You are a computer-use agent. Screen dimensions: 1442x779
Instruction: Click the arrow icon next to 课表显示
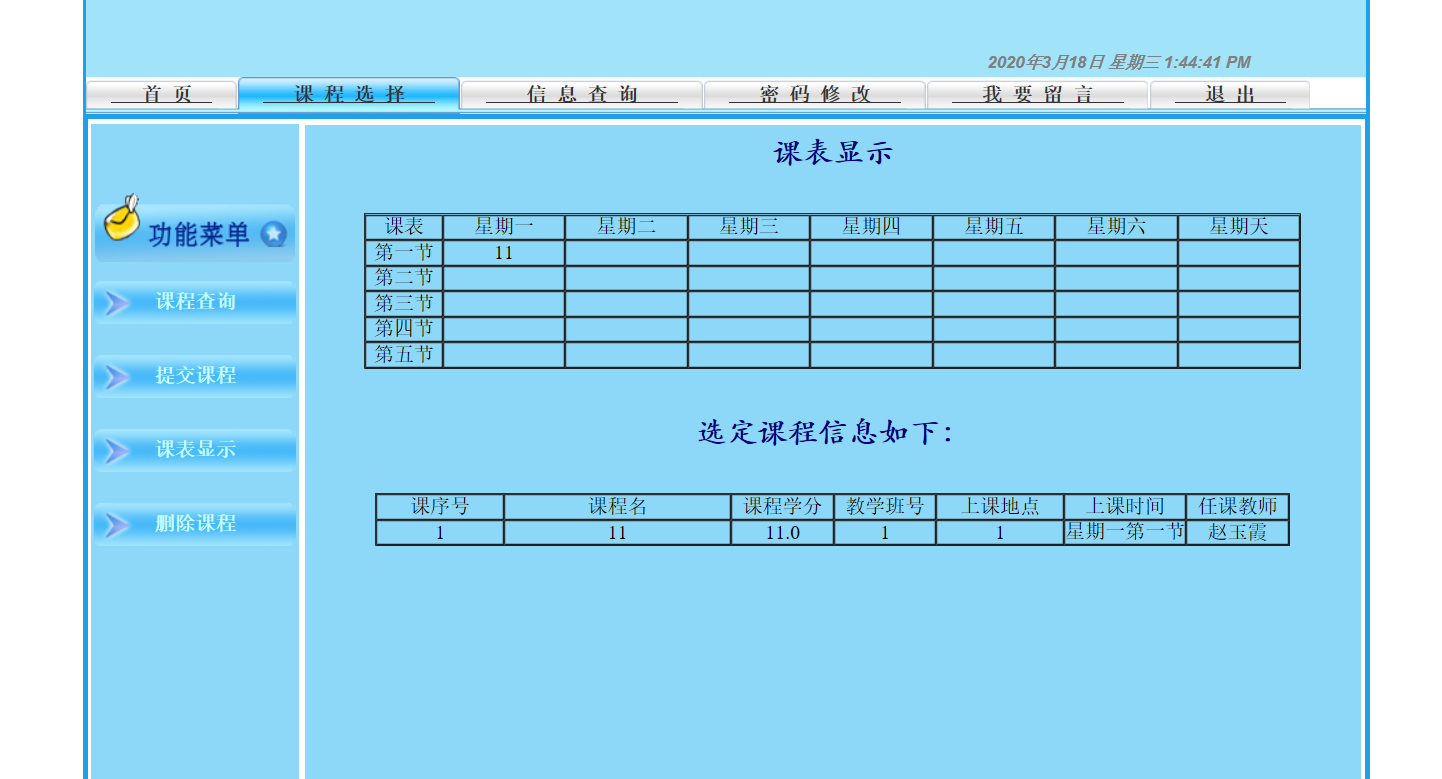(x=116, y=450)
